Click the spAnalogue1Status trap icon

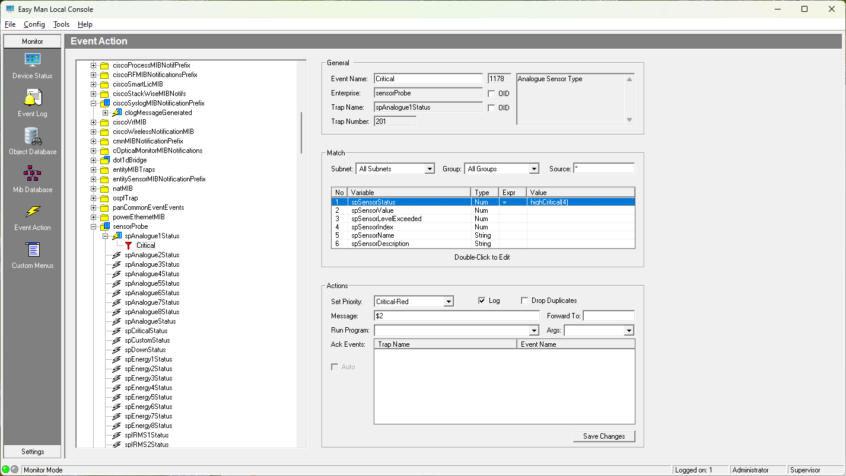point(117,236)
